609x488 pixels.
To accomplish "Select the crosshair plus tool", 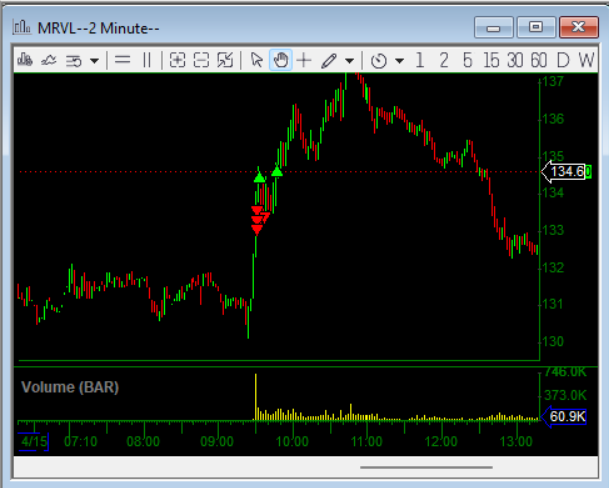I will click(304, 60).
